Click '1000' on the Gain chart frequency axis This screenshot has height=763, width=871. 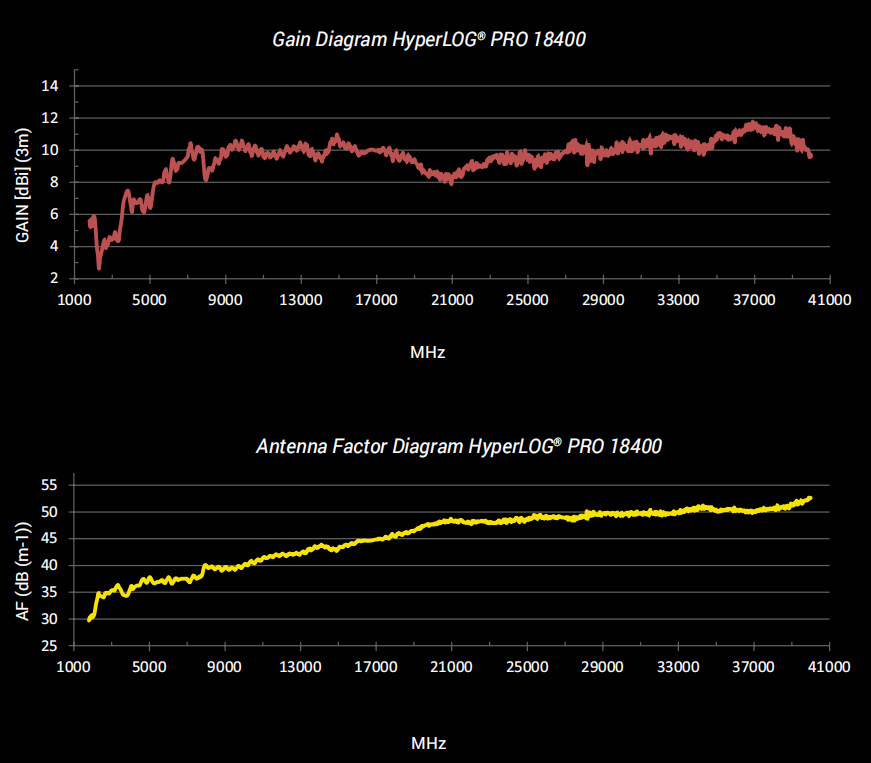pyautogui.click(x=74, y=300)
